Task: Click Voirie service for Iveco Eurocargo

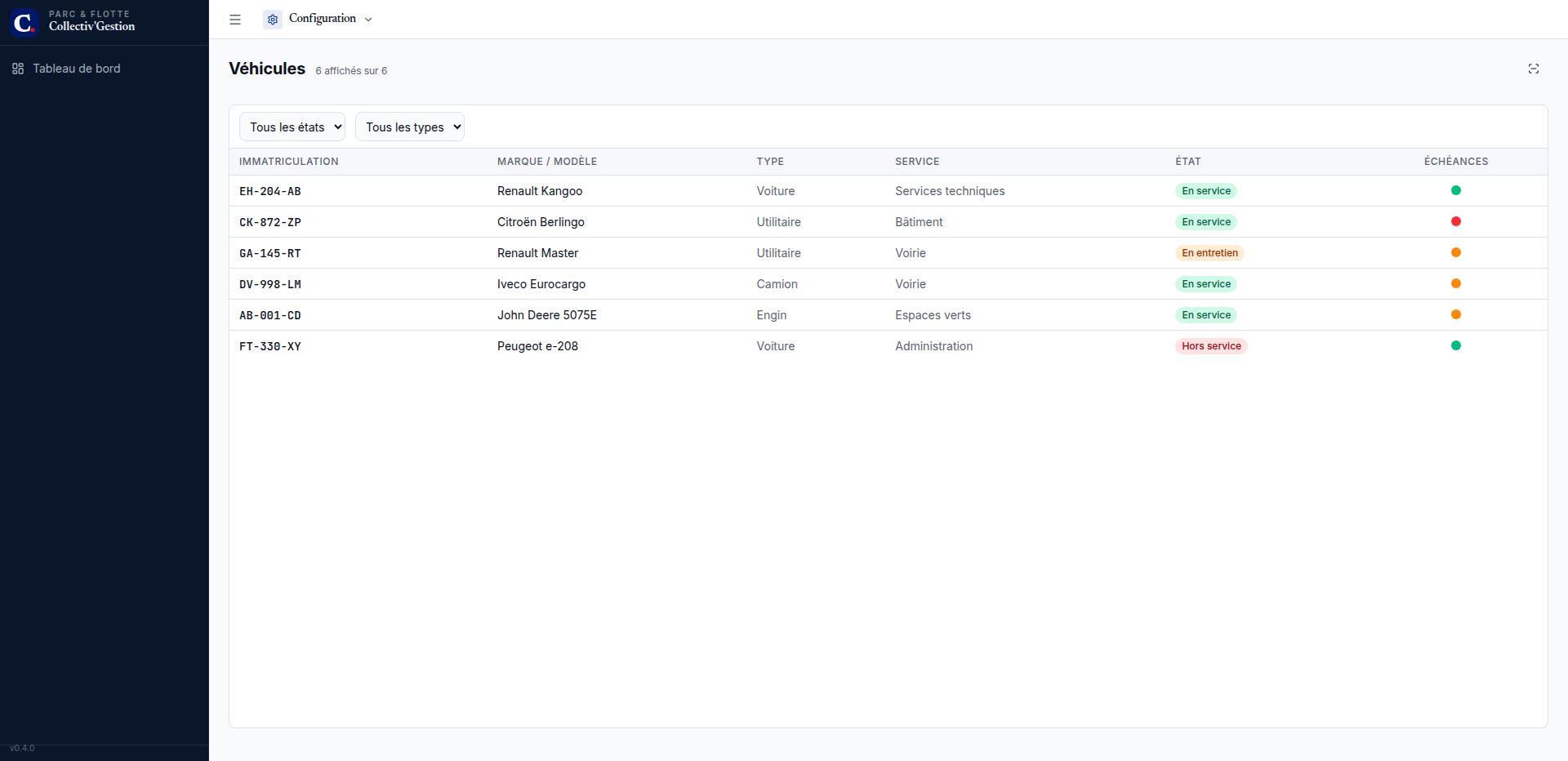Action: 911,284
